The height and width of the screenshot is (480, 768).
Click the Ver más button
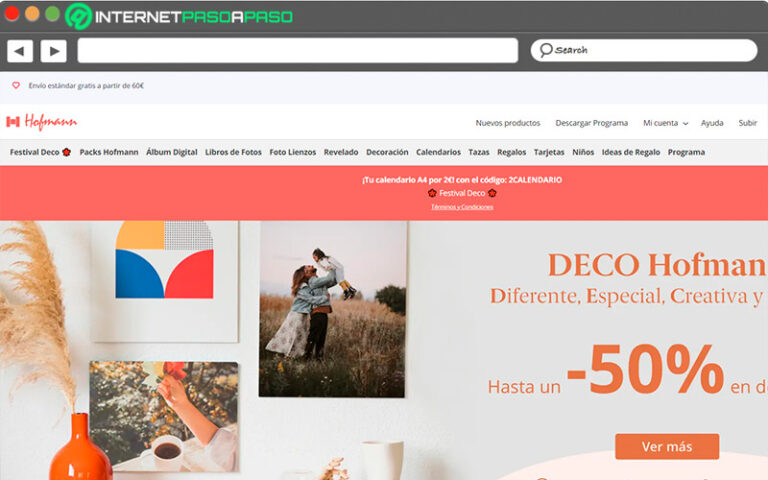667,447
